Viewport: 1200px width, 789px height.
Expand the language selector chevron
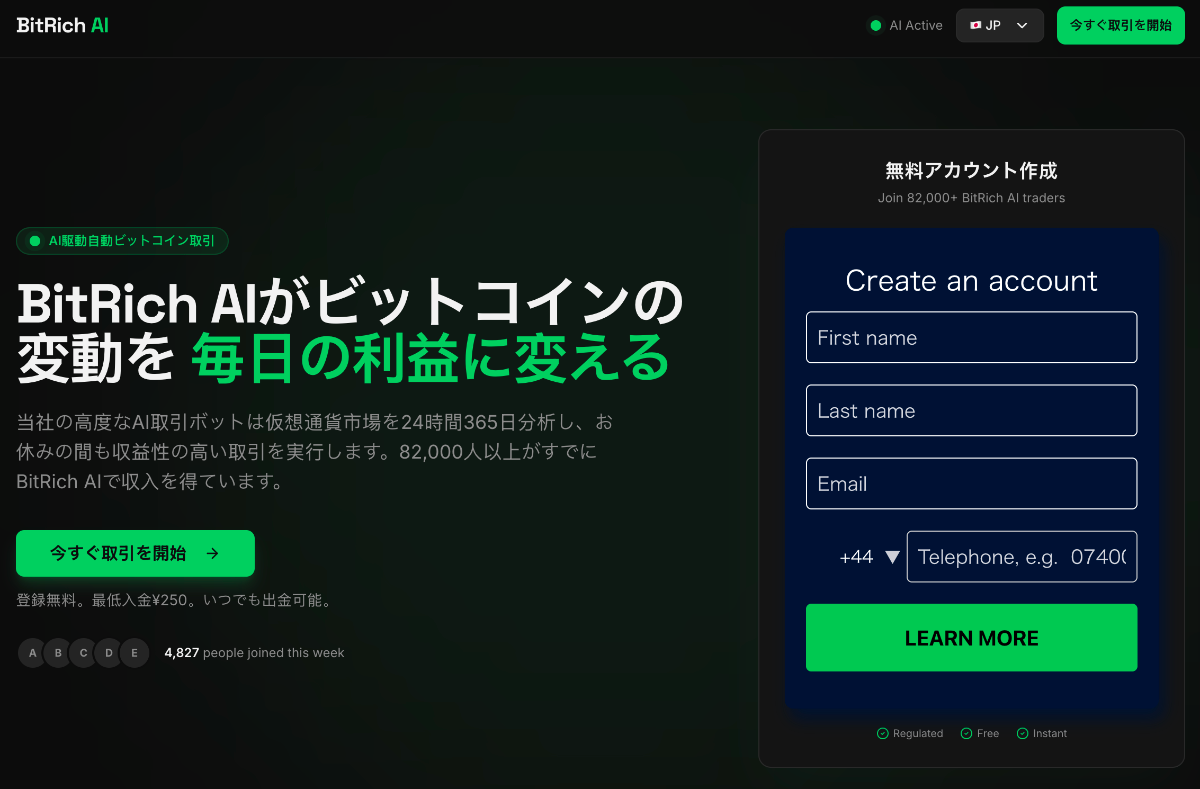[1022, 26]
